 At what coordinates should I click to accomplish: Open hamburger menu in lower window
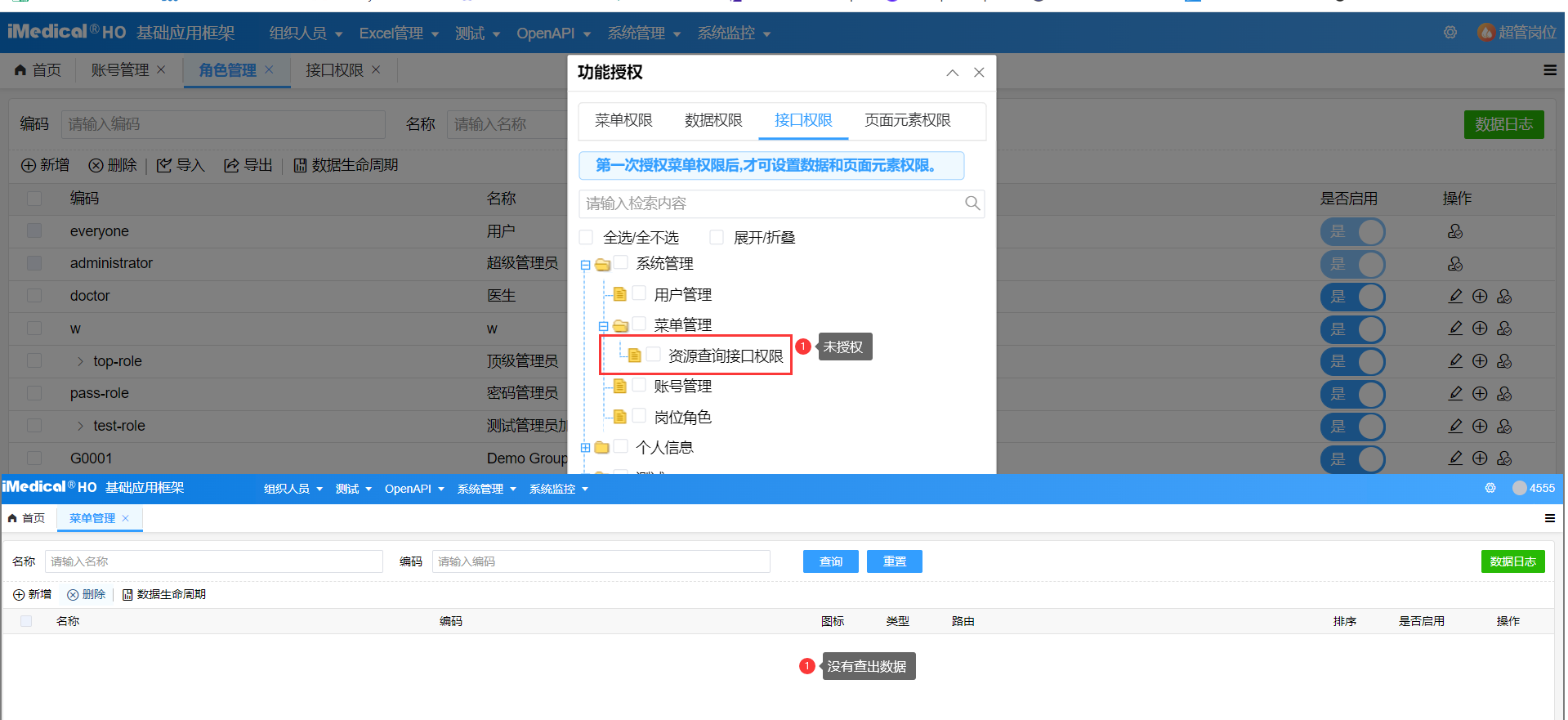(x=1550, y=518)
